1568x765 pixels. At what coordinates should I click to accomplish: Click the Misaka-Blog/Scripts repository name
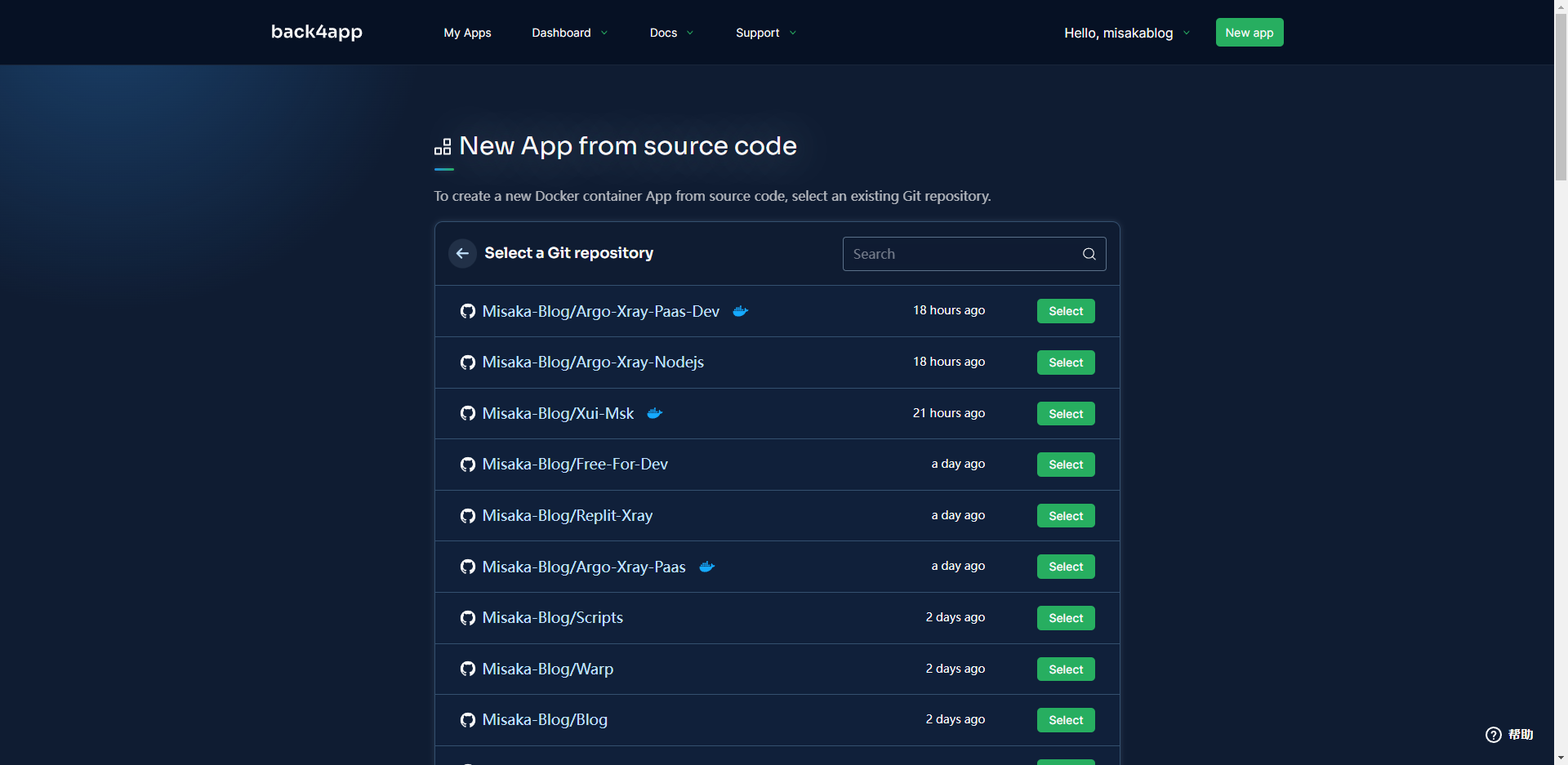pos(553,618)
